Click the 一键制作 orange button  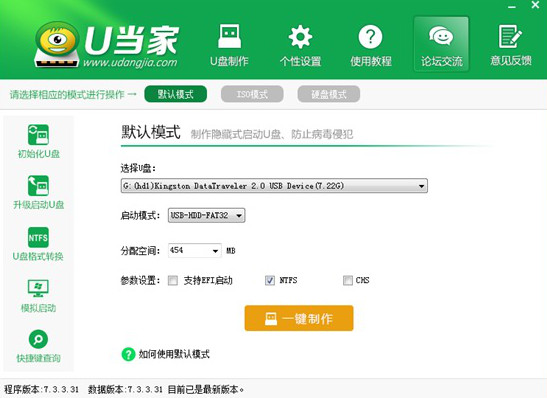tap(299, 318)
